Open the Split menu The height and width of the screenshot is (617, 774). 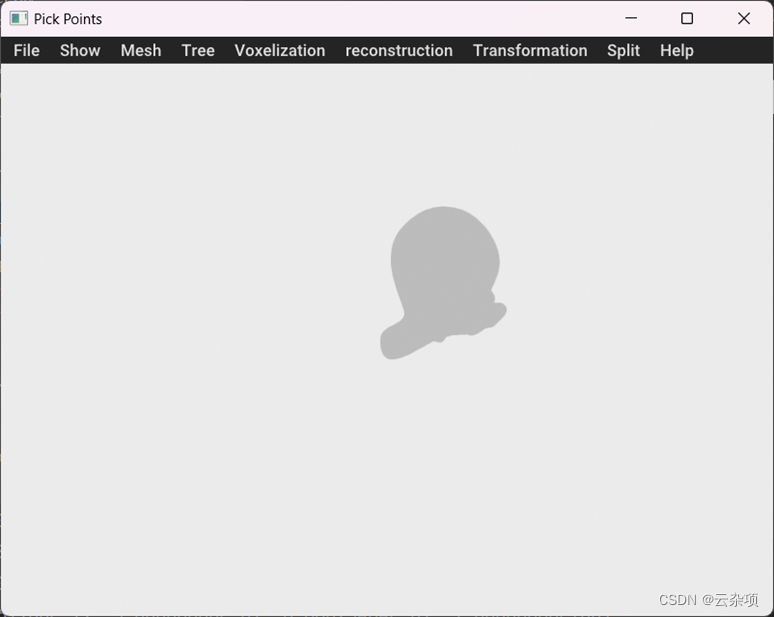point(623,50)
